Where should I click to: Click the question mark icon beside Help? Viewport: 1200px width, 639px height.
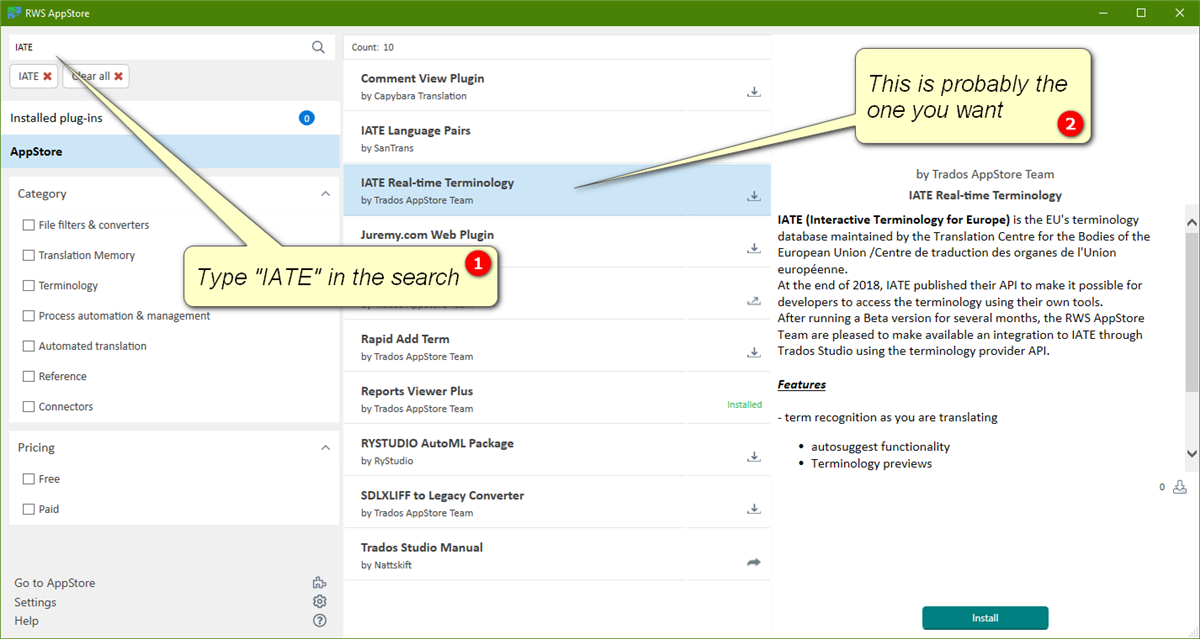tap(319, 620)
